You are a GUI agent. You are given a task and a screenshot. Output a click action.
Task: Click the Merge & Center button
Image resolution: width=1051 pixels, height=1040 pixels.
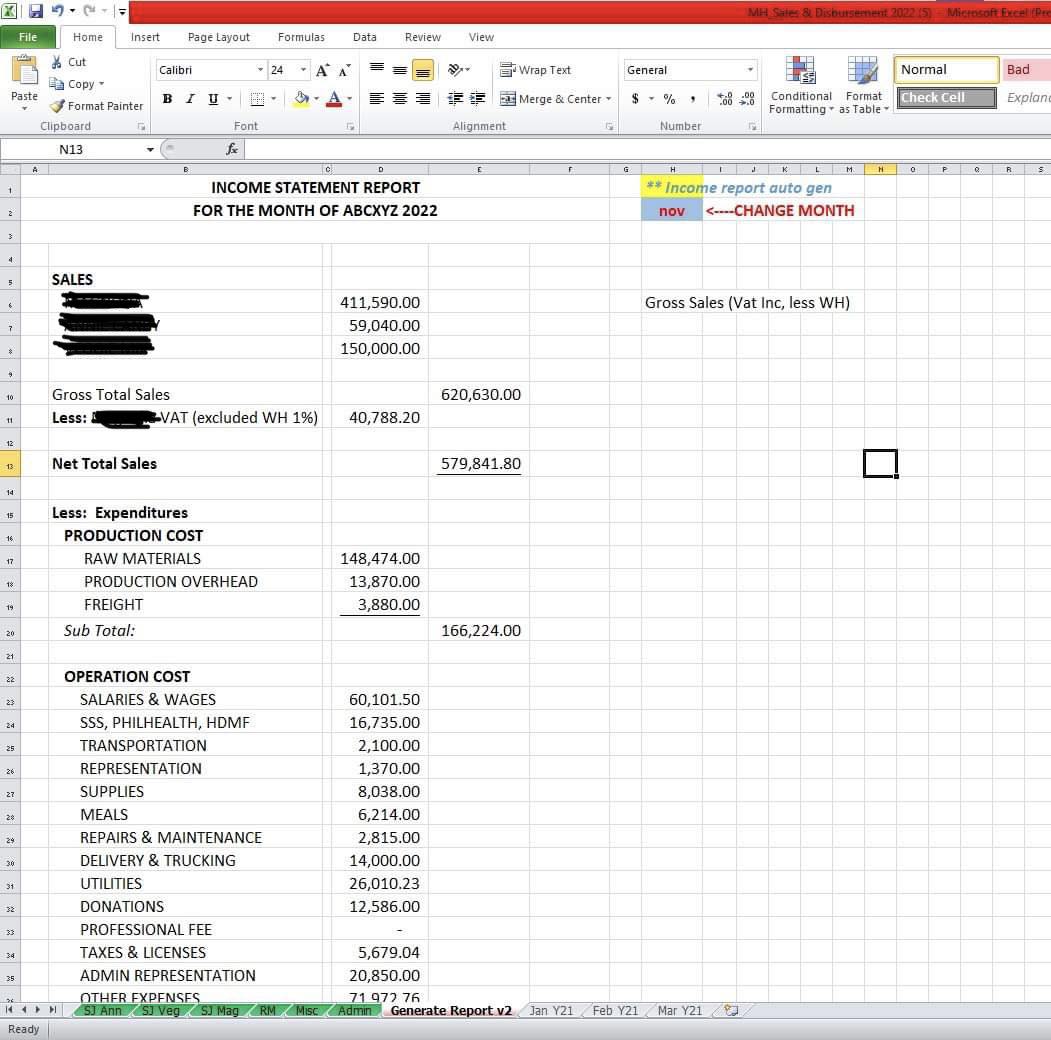(x=550, y=99)
